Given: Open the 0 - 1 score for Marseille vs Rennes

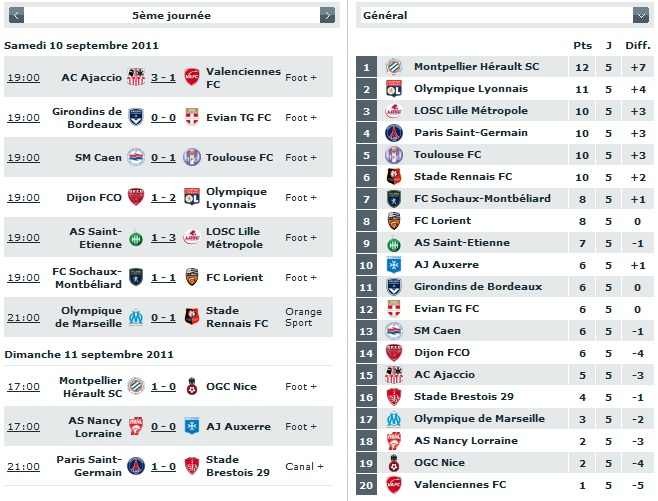Looking at the screenshot, I should pyautogui.click(x=163, y=318).
